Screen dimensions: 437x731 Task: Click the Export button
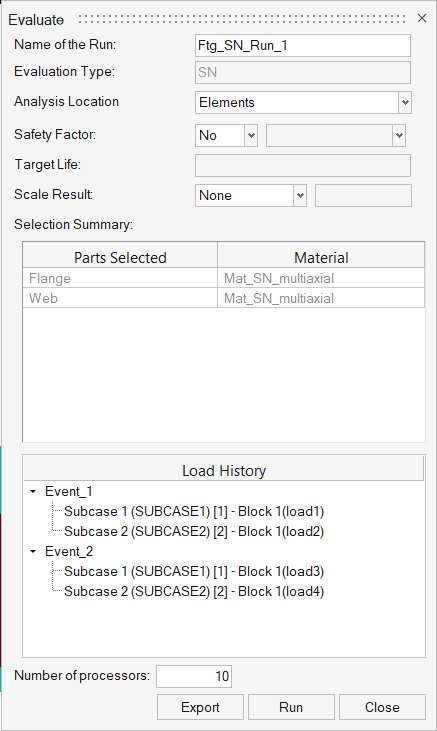point(200,707)
